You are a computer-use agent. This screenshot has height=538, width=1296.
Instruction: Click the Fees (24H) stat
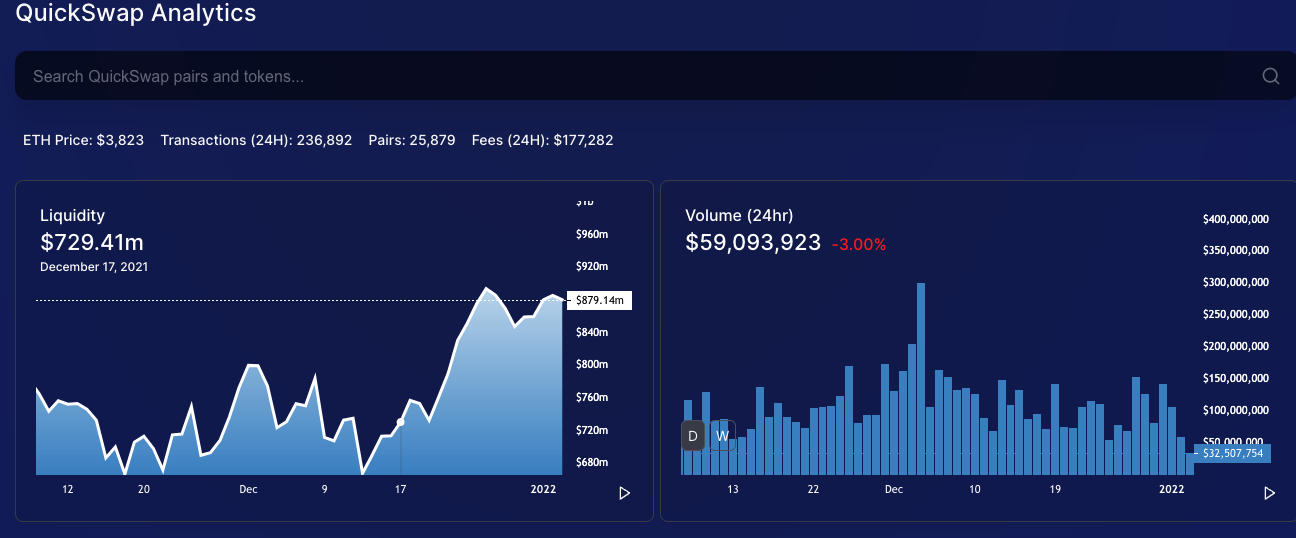543,140
